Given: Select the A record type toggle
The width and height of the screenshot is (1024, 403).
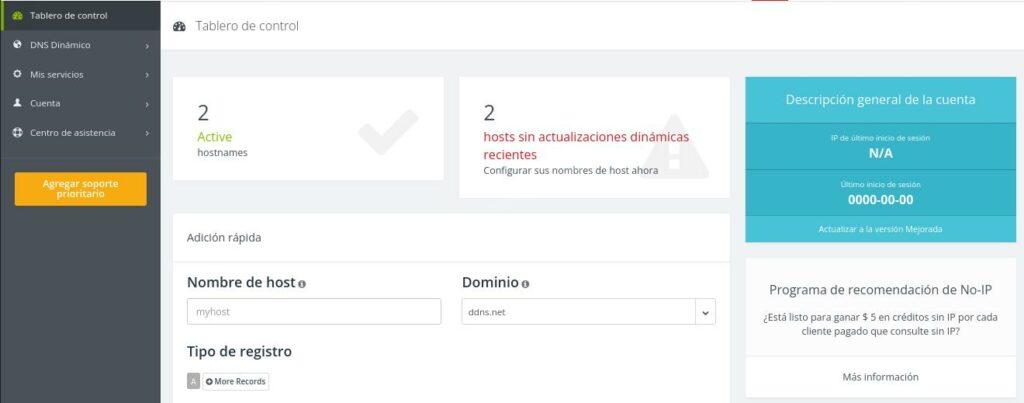Looking at the screenshot, I should (x=193, y=381).
